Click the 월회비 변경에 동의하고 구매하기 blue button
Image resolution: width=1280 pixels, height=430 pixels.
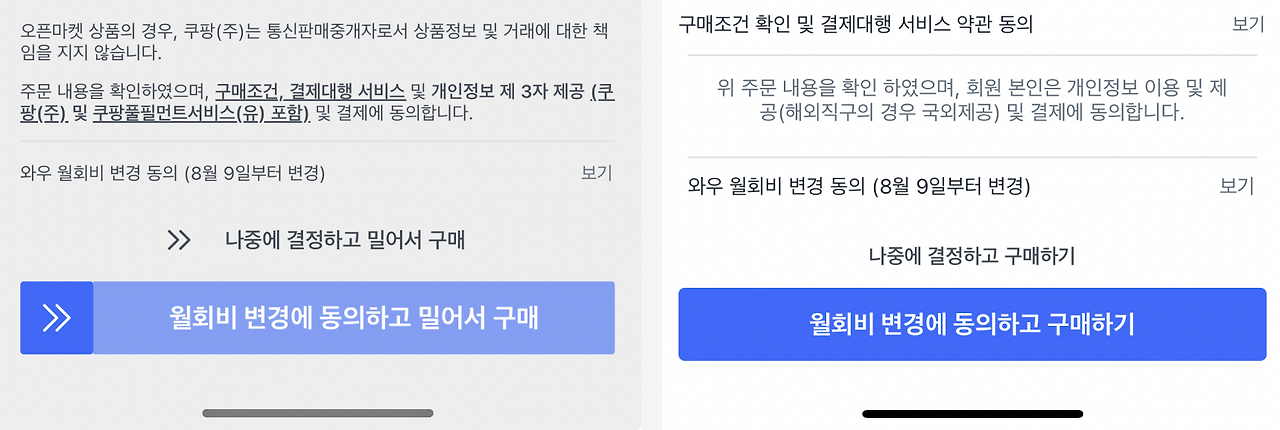[x=972, y=324]
